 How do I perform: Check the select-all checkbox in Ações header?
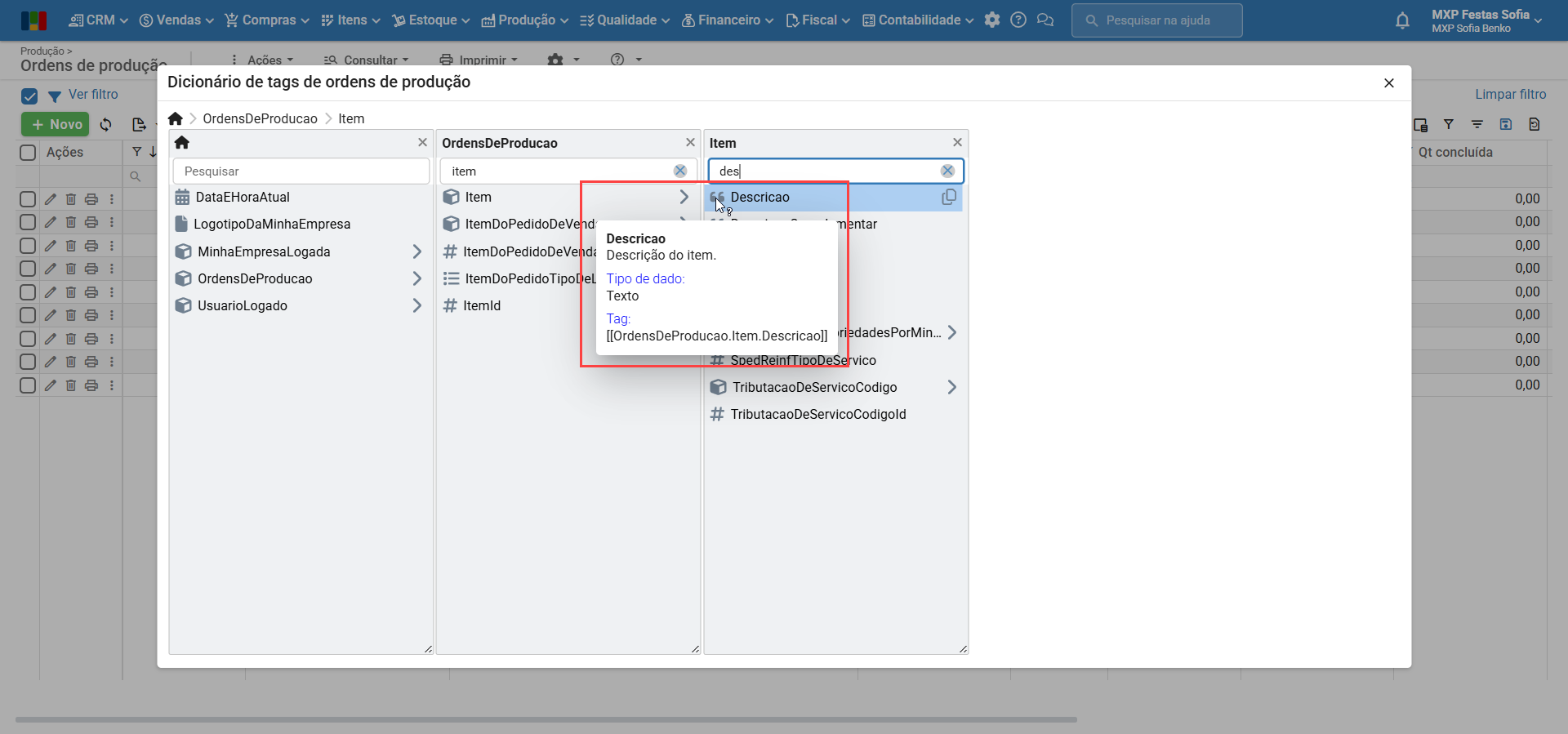click(28, 153)
